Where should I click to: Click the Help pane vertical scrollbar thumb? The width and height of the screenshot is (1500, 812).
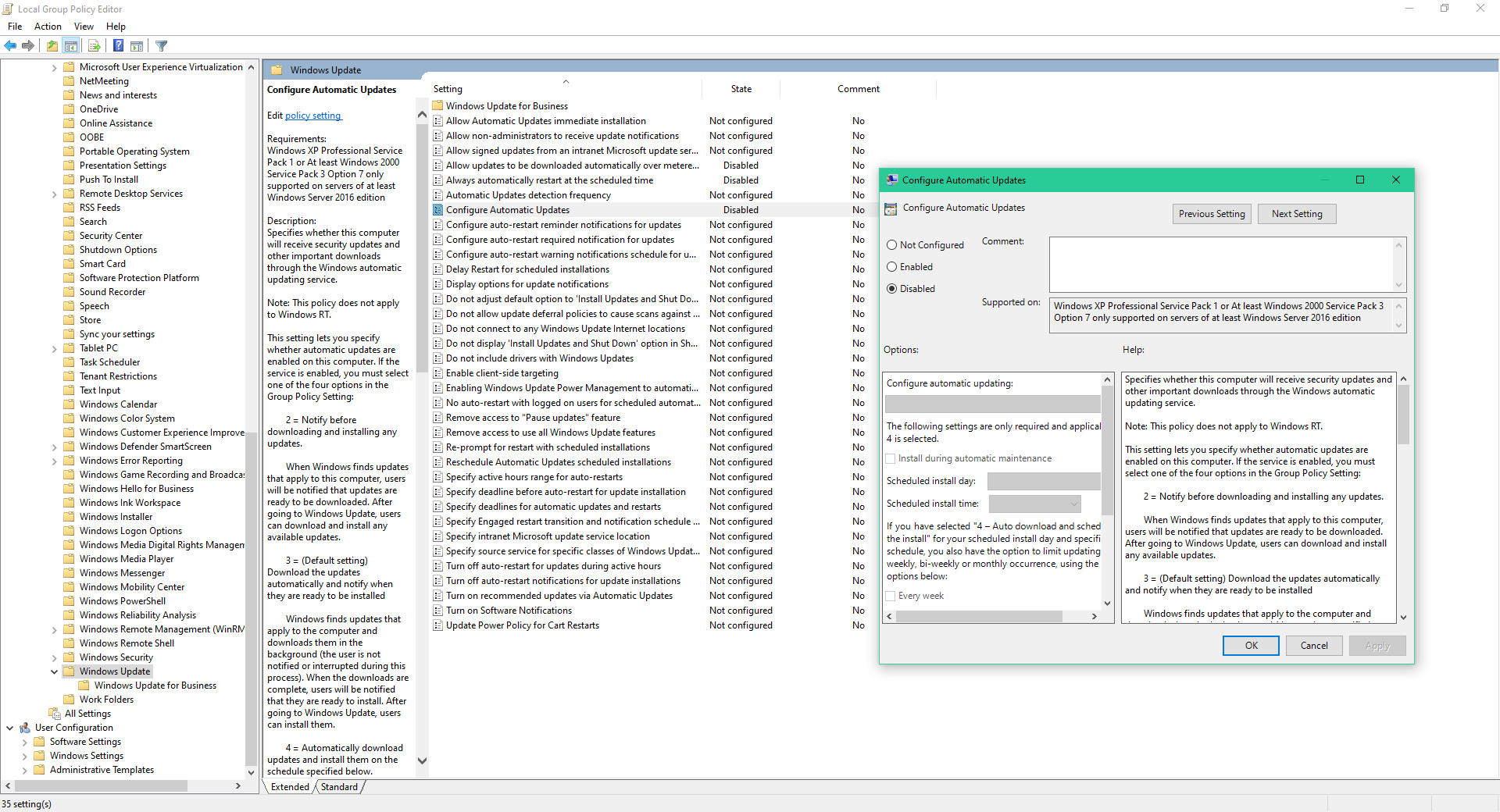coord(1403,415)
